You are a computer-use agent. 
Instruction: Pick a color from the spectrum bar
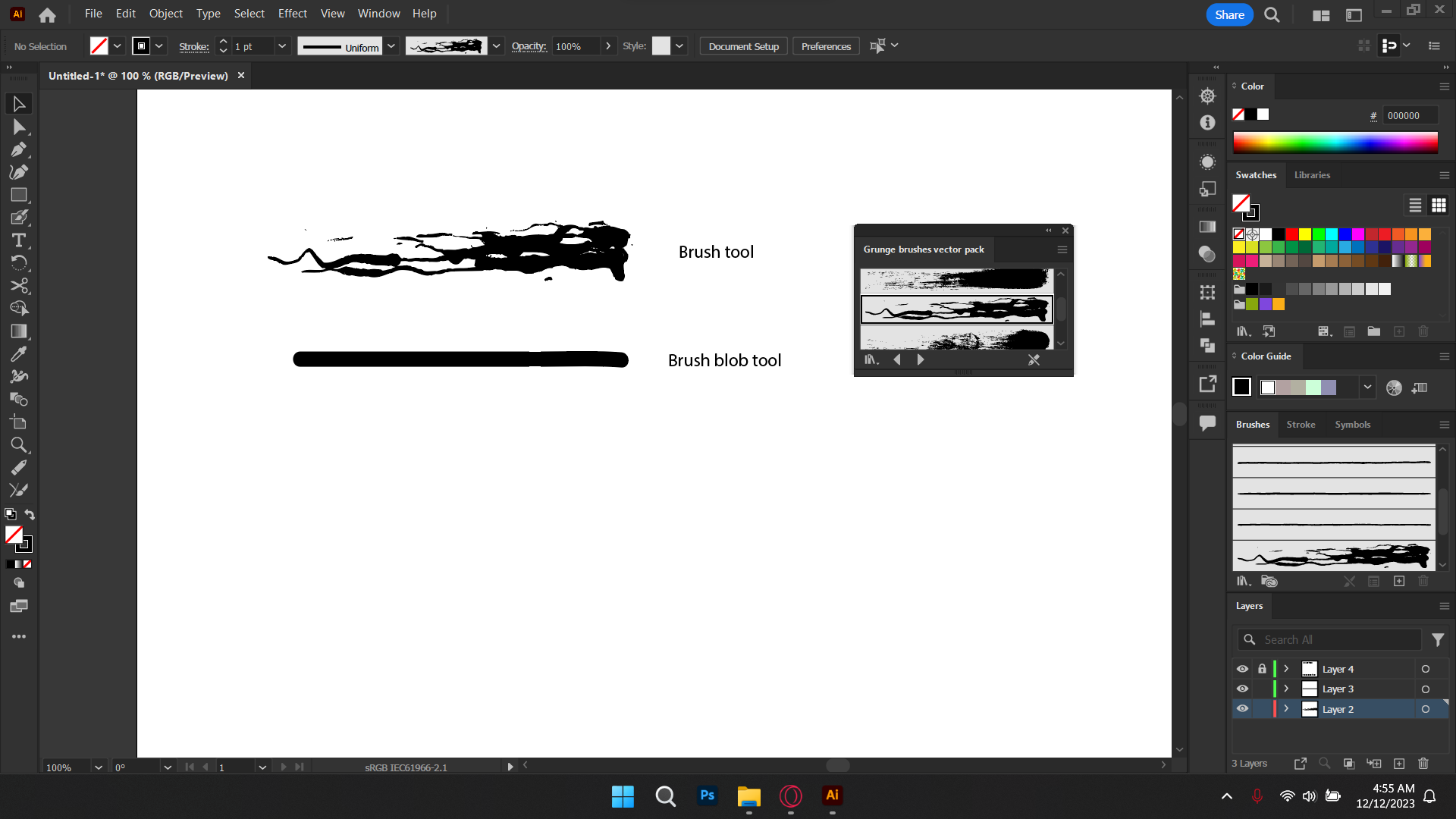pyautogui.click(x=1335, y=142)
